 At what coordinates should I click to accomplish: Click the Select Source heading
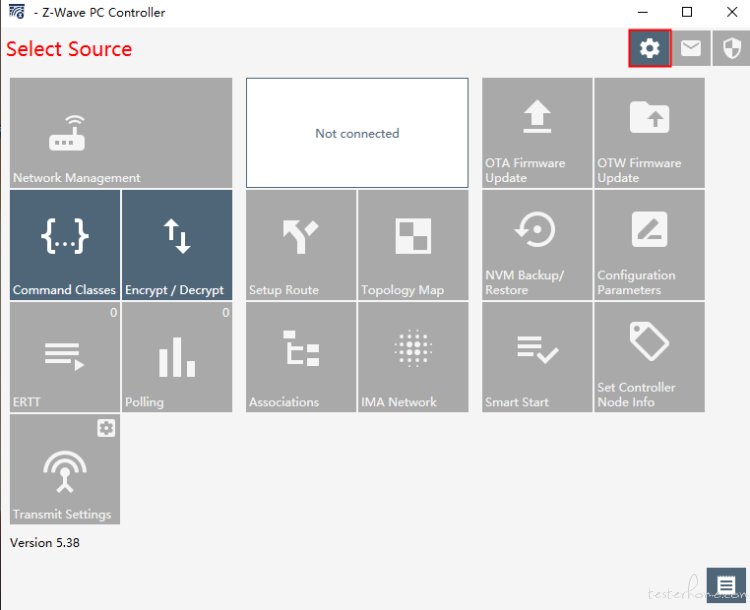pyautogui.click(x=69, y=49)
